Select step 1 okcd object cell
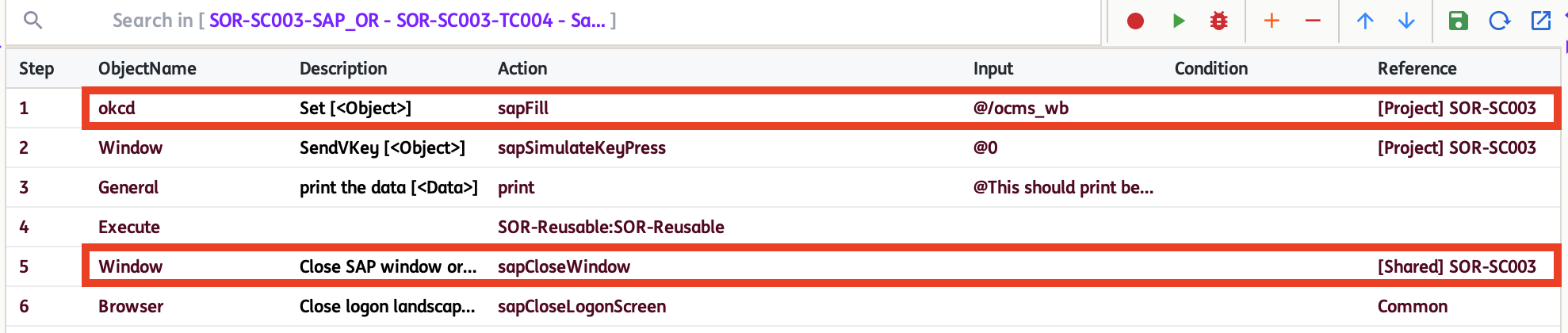The image size is (1568, 333). (117, 108)
